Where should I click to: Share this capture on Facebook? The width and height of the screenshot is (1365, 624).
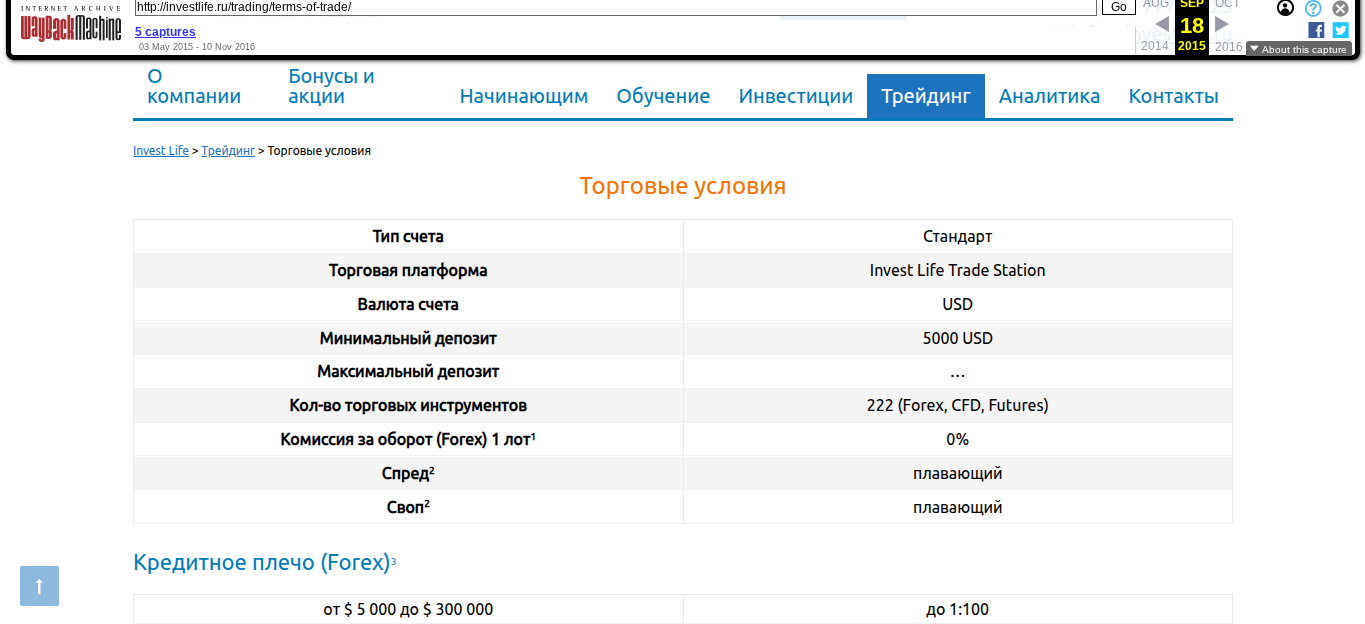coord(1315,29)
